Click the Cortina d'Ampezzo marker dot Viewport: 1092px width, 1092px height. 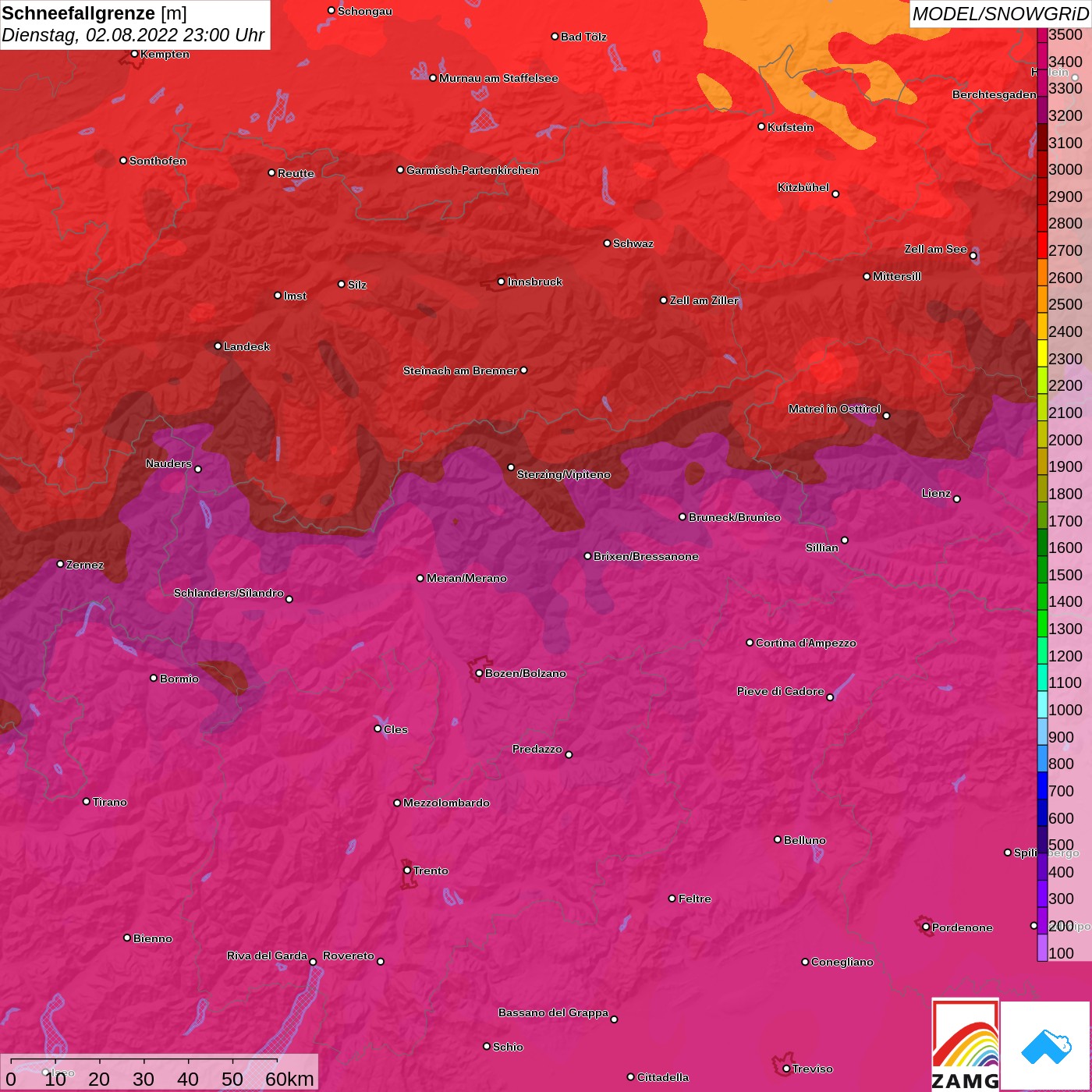click(x=750, y=643)
